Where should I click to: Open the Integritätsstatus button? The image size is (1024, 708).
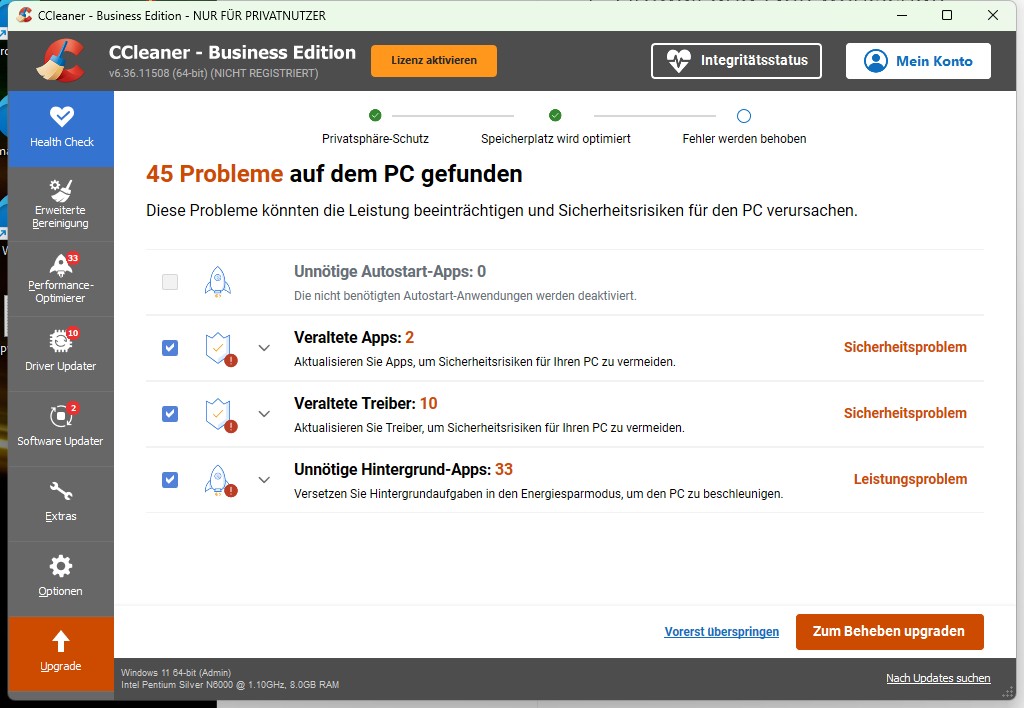click(736, 61)
